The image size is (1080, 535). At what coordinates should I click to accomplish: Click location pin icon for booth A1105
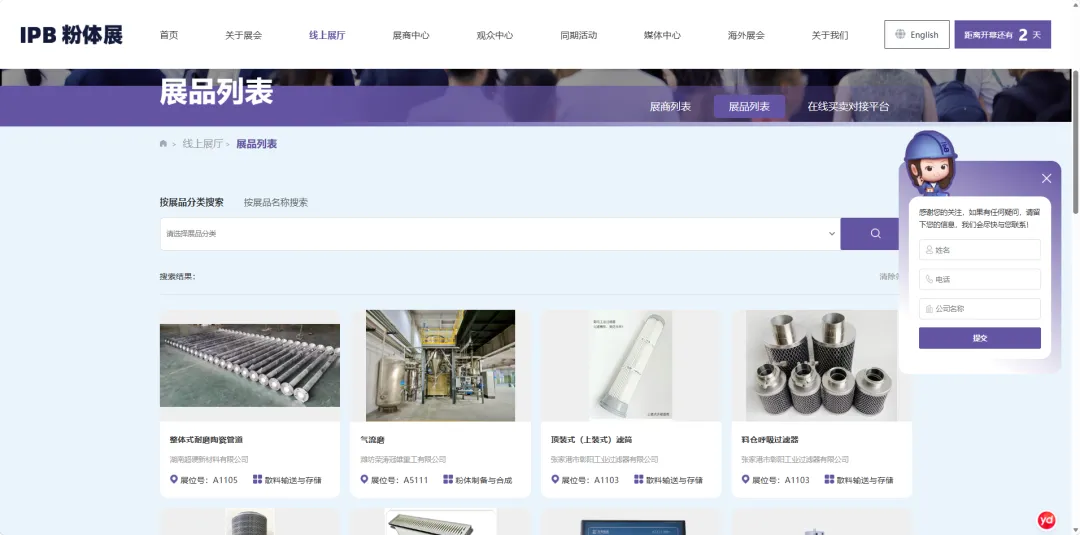174,479
